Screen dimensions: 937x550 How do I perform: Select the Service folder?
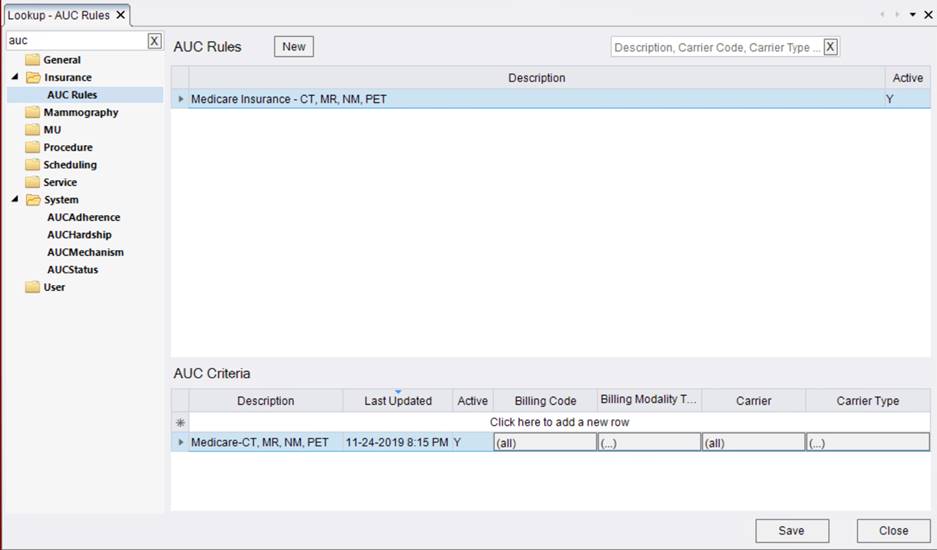(x=60, y=182)
